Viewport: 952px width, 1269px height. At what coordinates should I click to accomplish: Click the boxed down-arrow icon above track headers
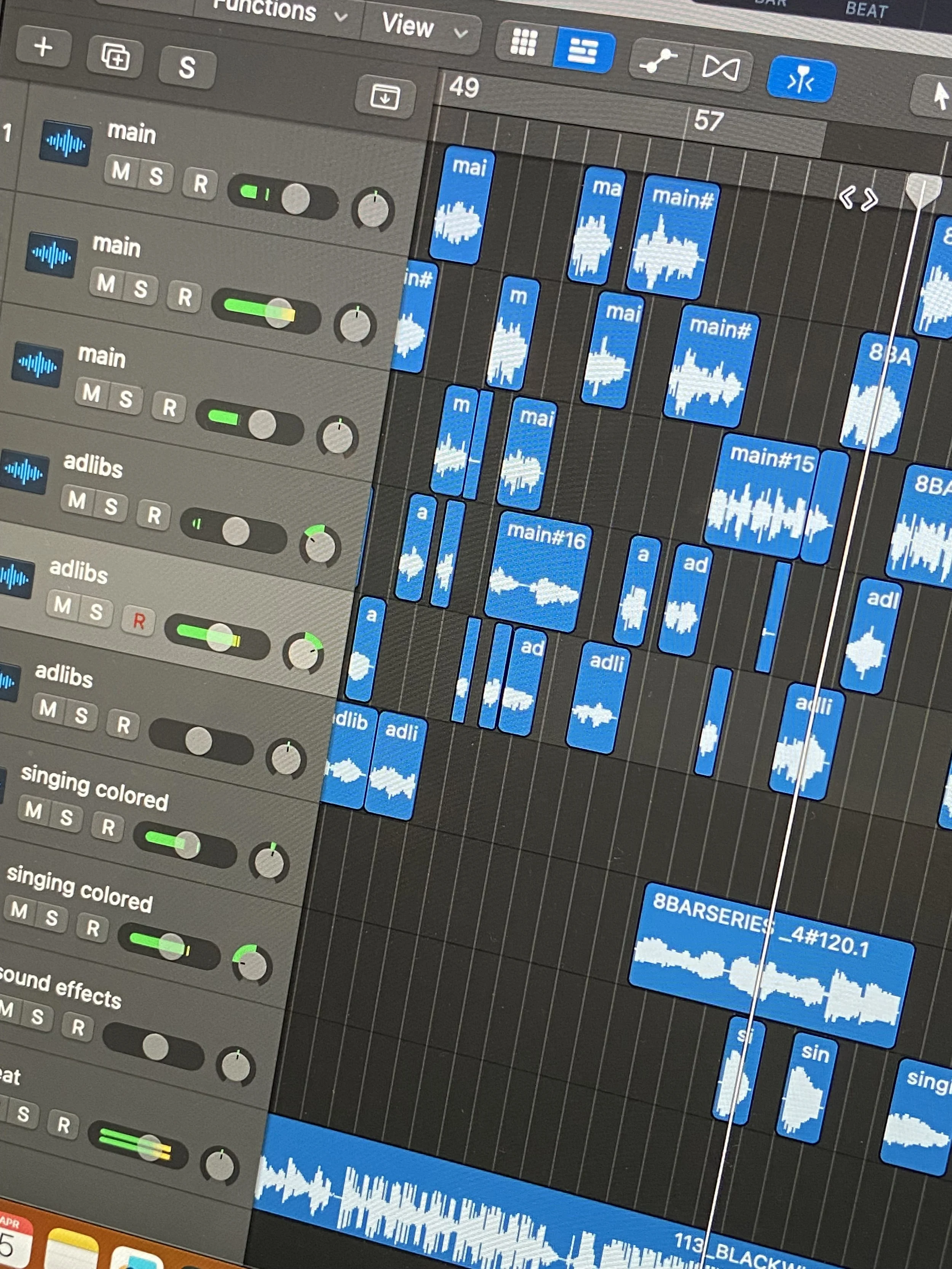click(x=385, y=96)
